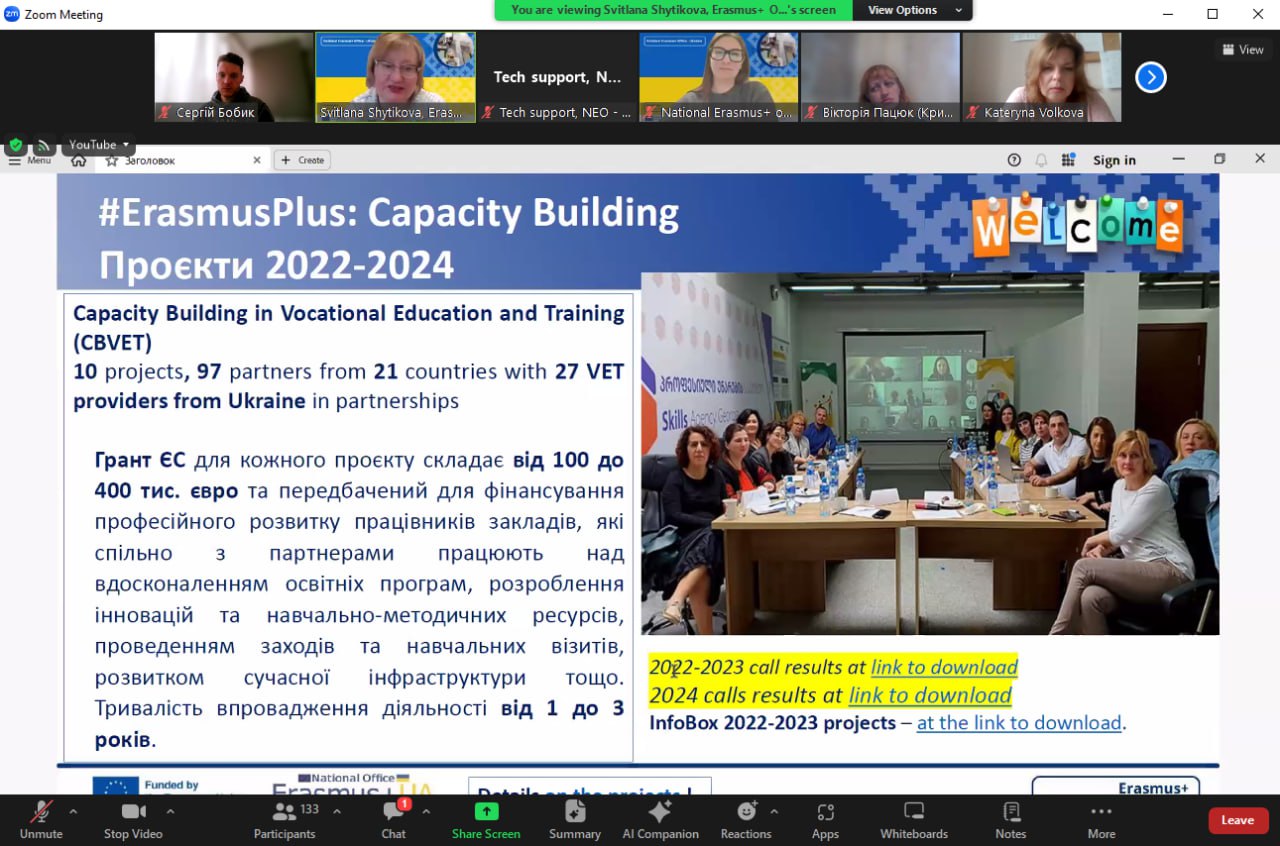Select National Erasmus+ office video thumbnail
Screen dimensions: 1280x846
[x=719, y=77]
